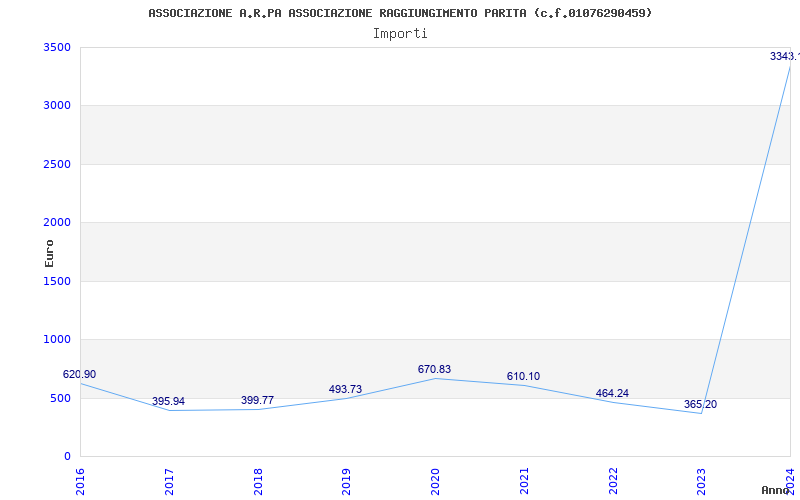The image size is (800, 500).
Task: Click the 1500 value on Euro axis
Action: tap(57, 281)
